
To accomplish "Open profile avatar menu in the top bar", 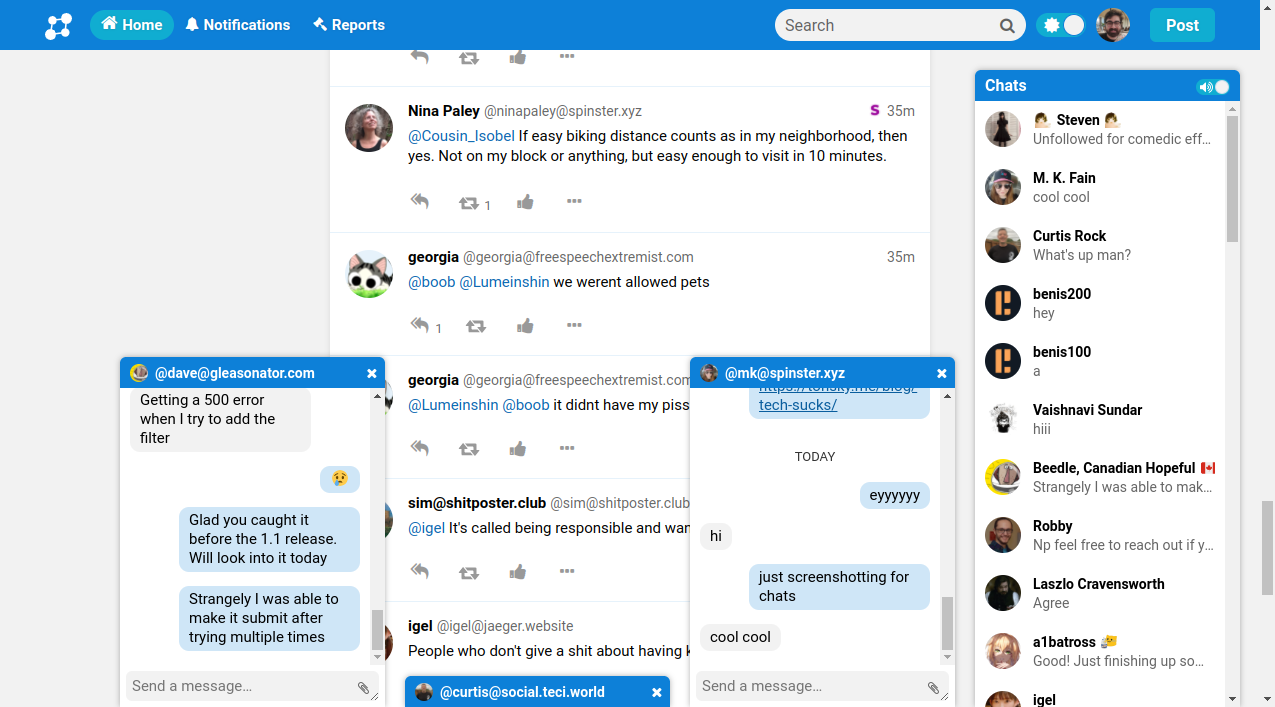I will pos(1113,25).
